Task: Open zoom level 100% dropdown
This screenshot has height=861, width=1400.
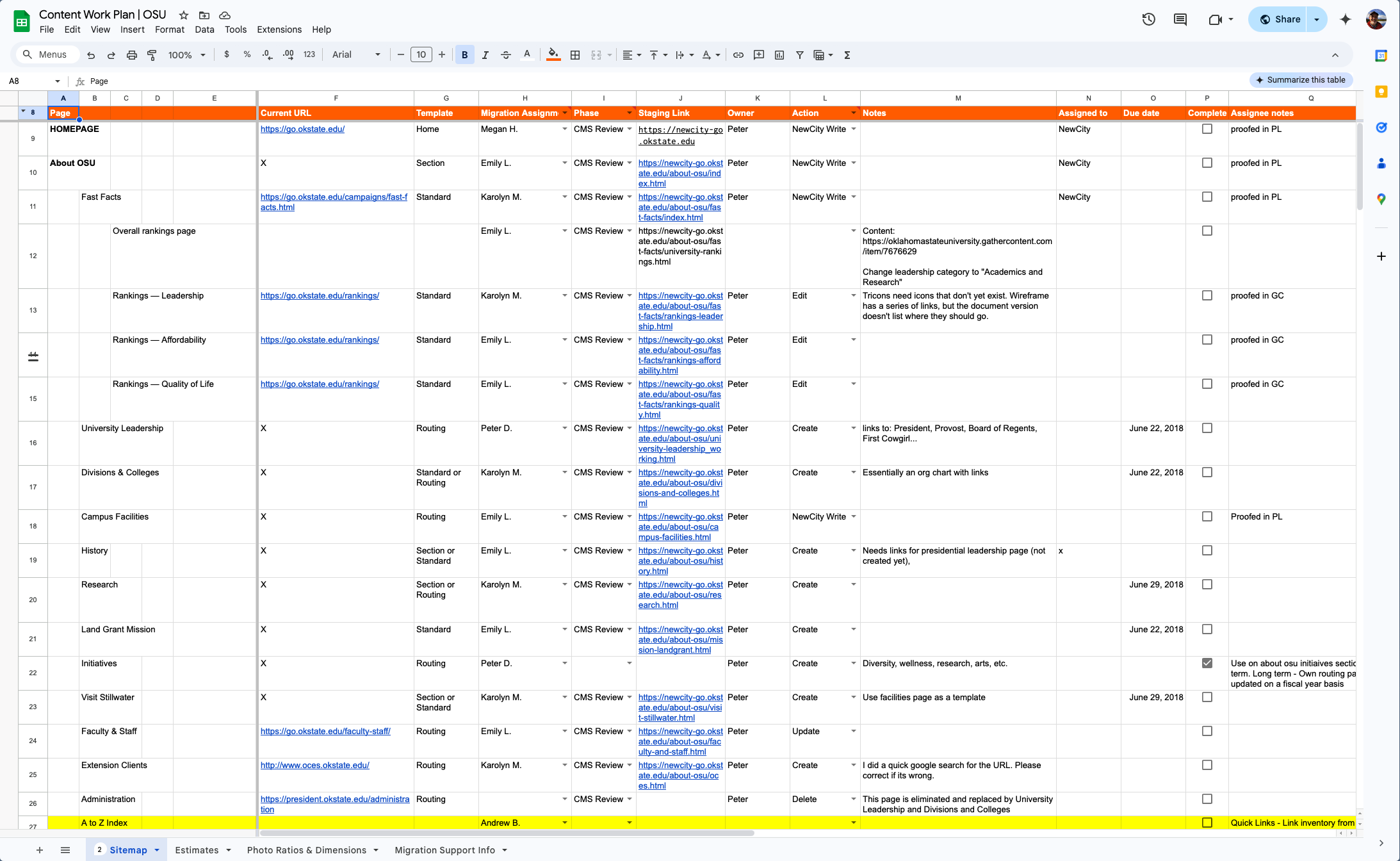Action: [x=186, y=55]
